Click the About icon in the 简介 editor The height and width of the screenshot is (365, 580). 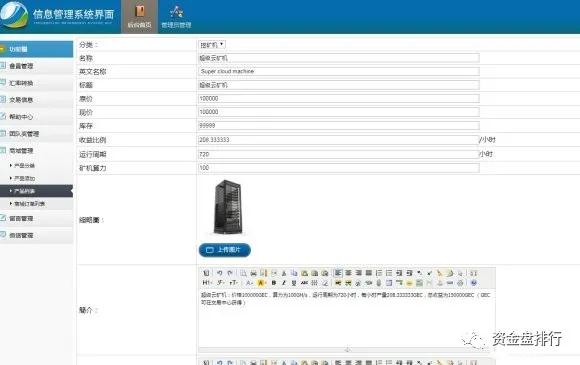coord(473,283)
